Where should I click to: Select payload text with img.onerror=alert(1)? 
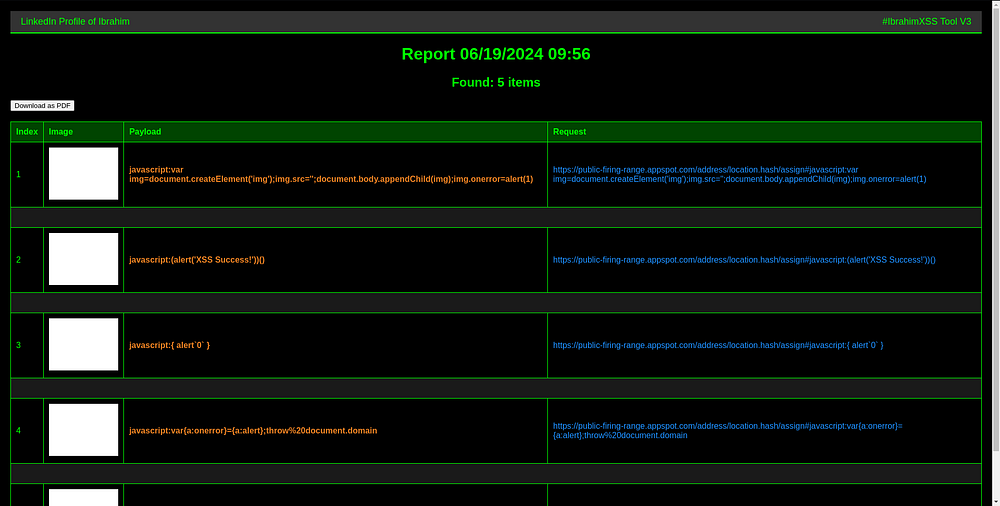click(331, 174)
